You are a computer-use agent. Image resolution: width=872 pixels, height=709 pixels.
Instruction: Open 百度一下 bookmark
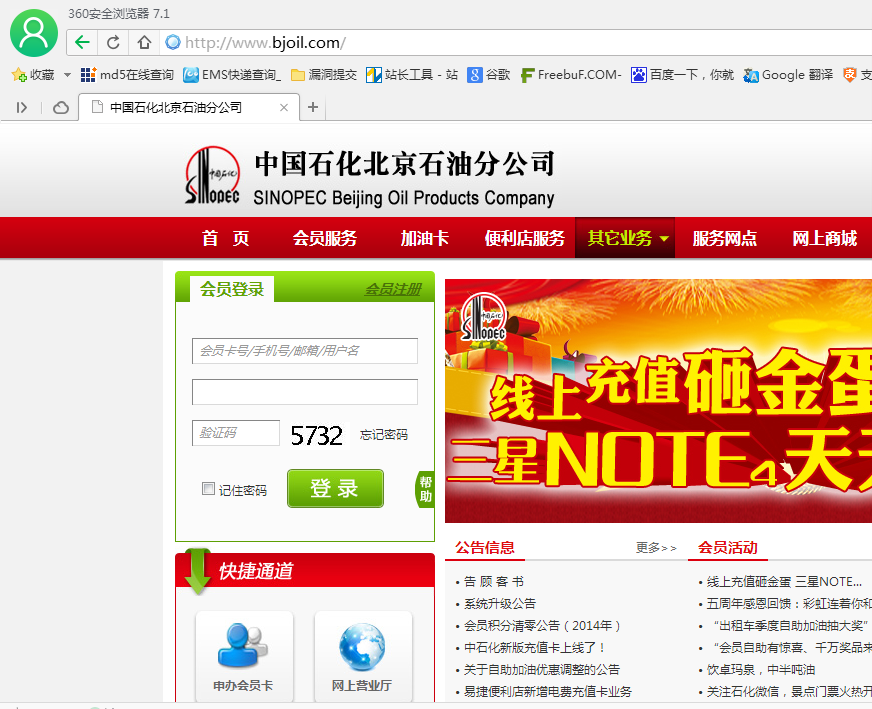(682, 75)
